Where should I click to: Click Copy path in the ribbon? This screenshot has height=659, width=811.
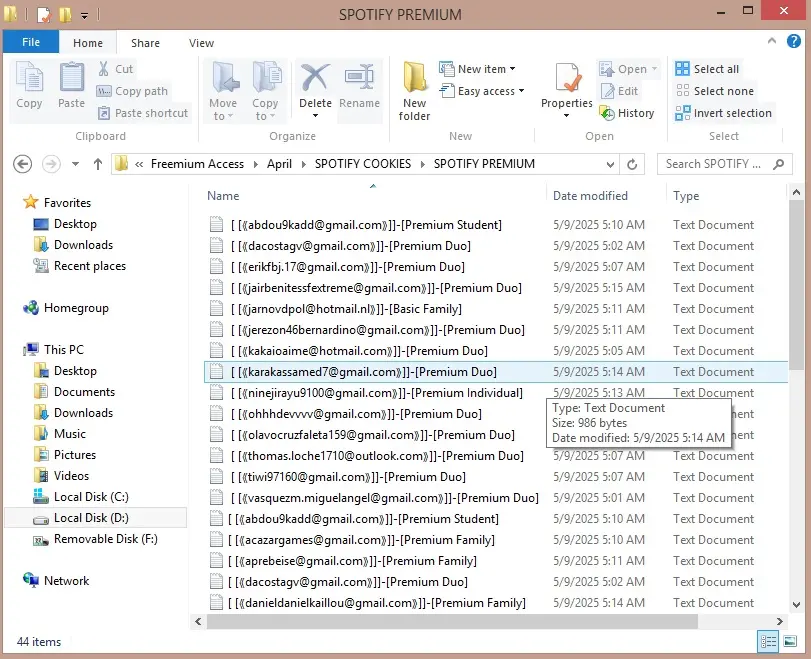(132, 91)
